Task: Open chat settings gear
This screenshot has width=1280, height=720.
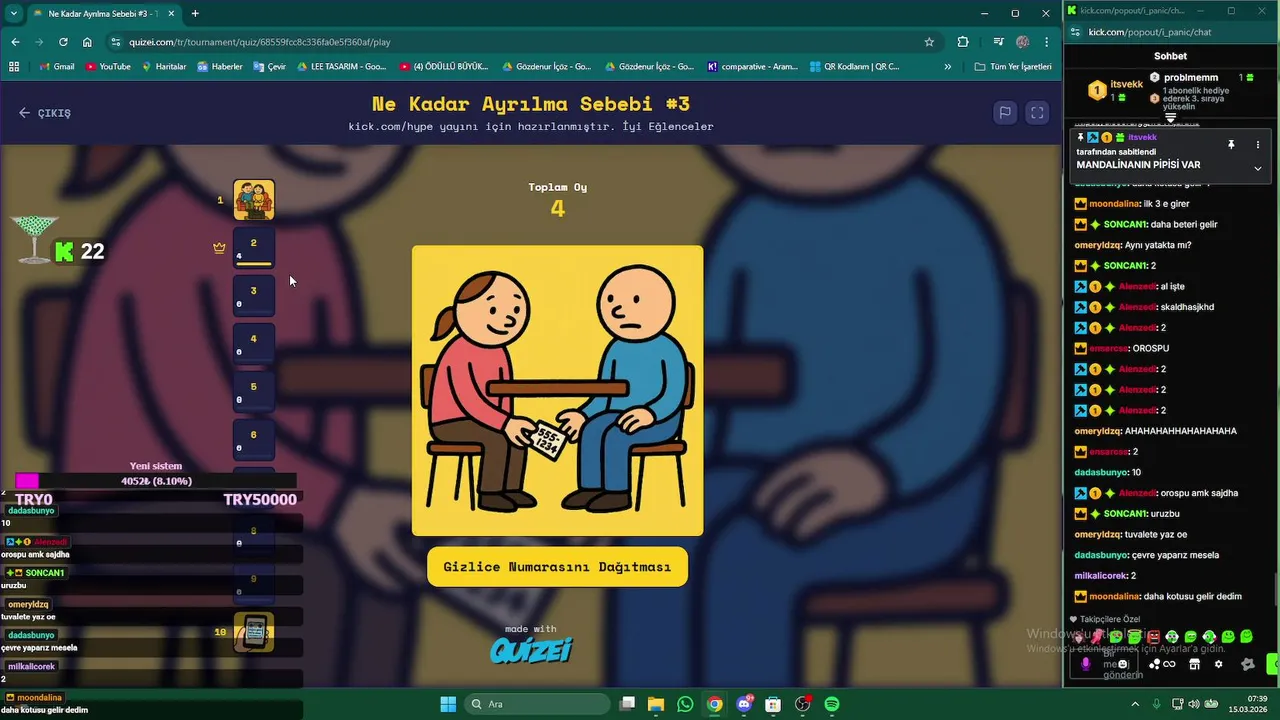Action: pos(1218,664)
